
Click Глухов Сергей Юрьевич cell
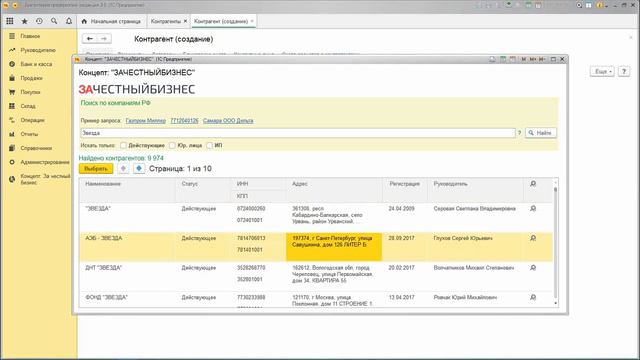(463, 238)
